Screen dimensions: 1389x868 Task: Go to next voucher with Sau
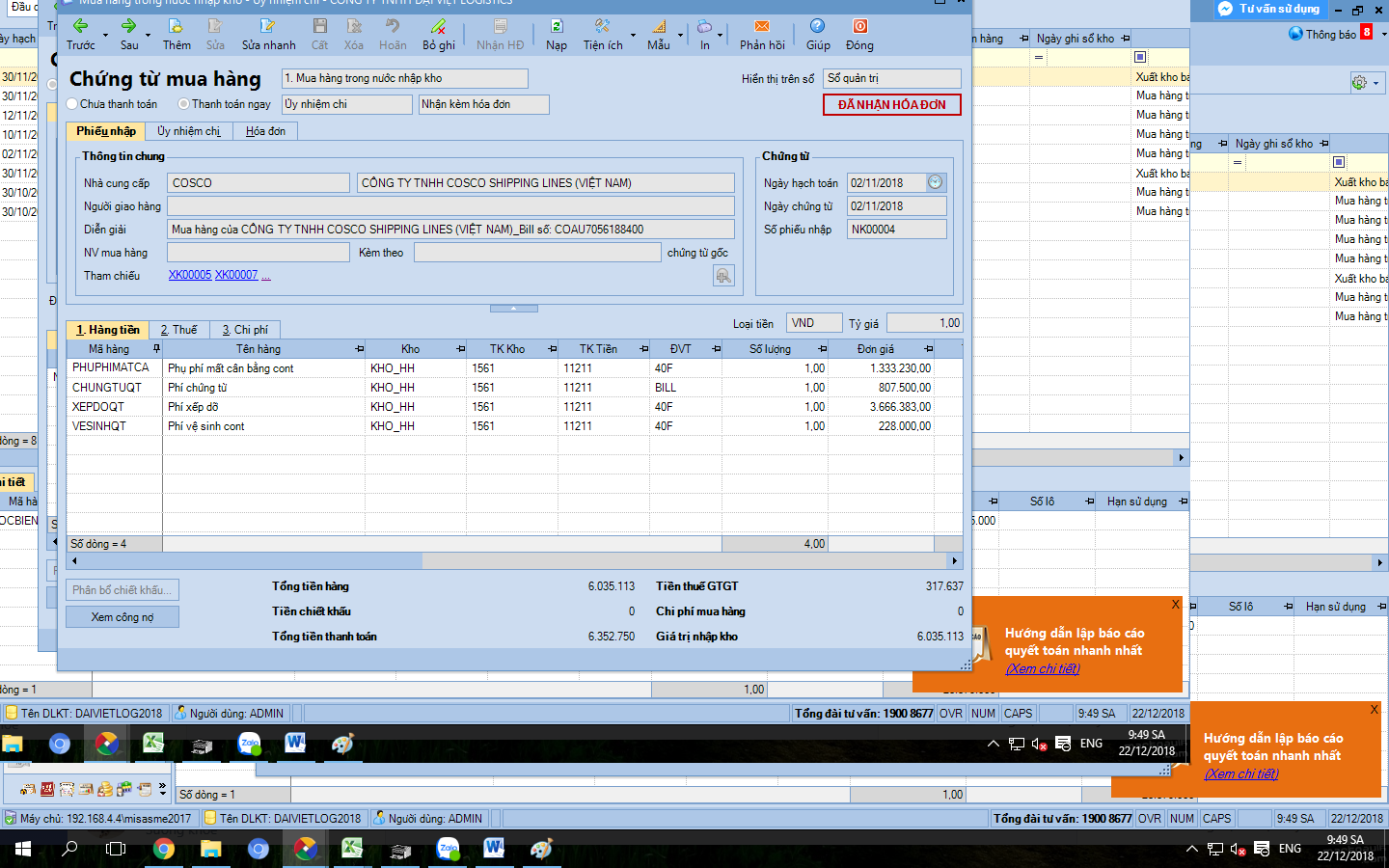tap(129, 34)
